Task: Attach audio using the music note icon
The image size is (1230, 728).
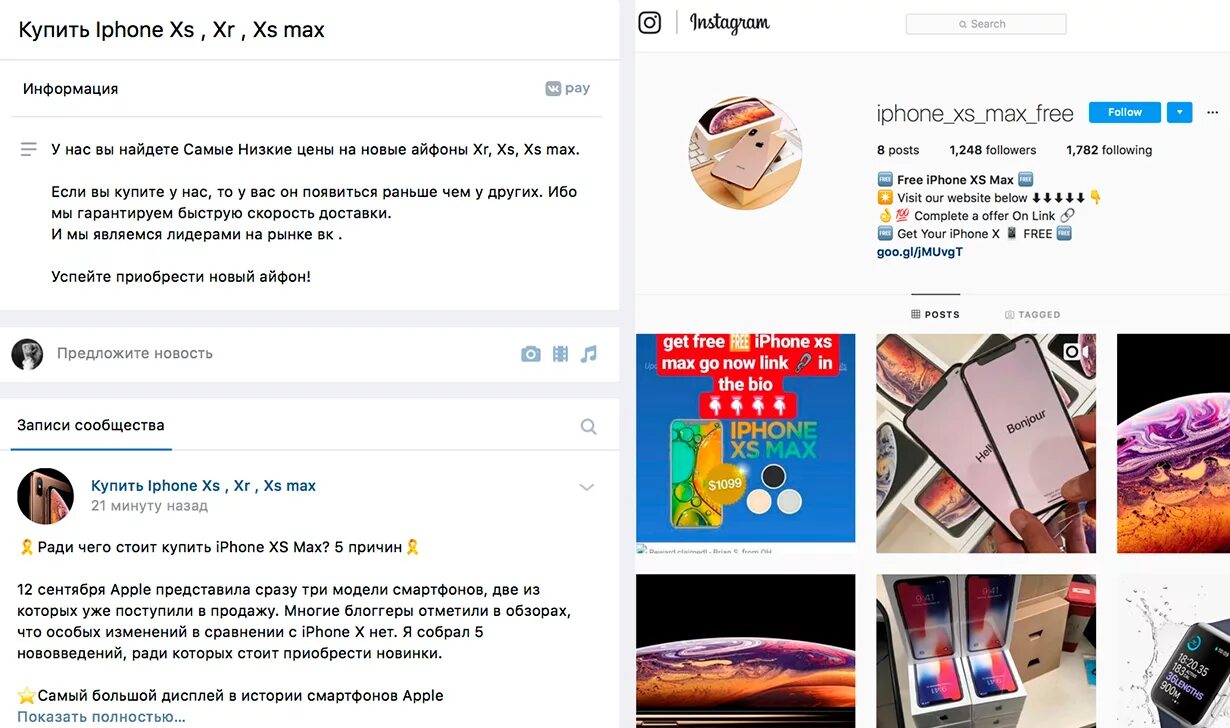Action: coord(589,353)
